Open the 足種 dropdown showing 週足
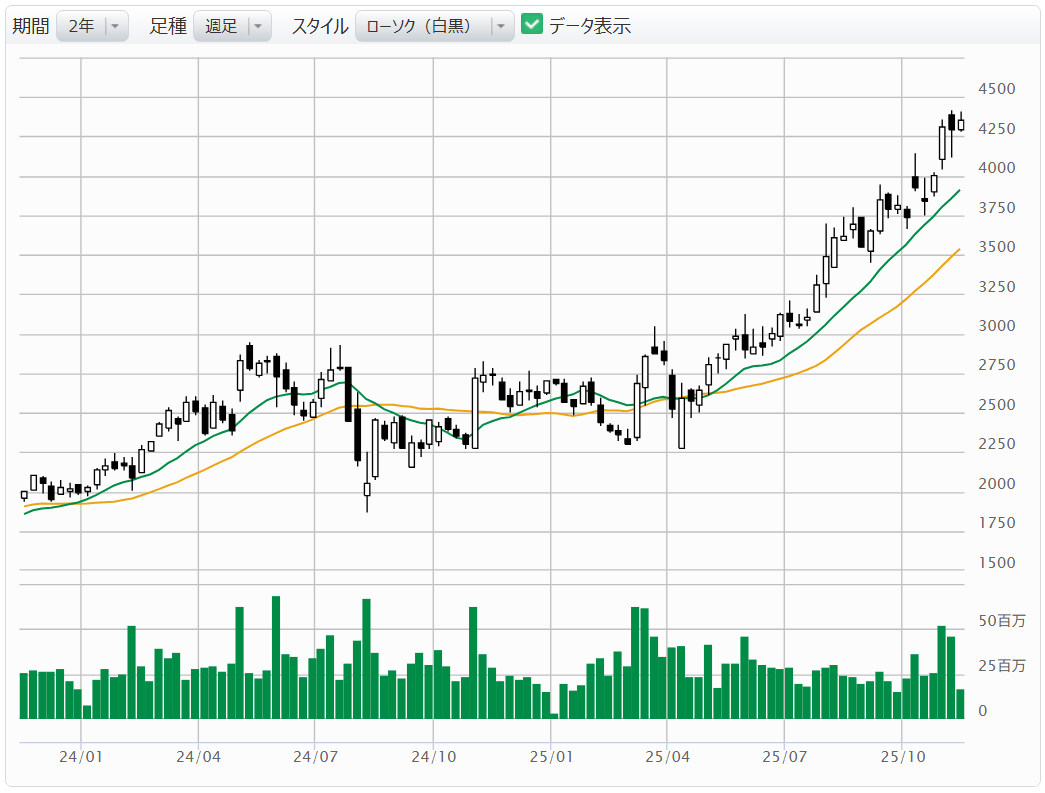This screenshot has width=1045, height=793. point(232,26)
